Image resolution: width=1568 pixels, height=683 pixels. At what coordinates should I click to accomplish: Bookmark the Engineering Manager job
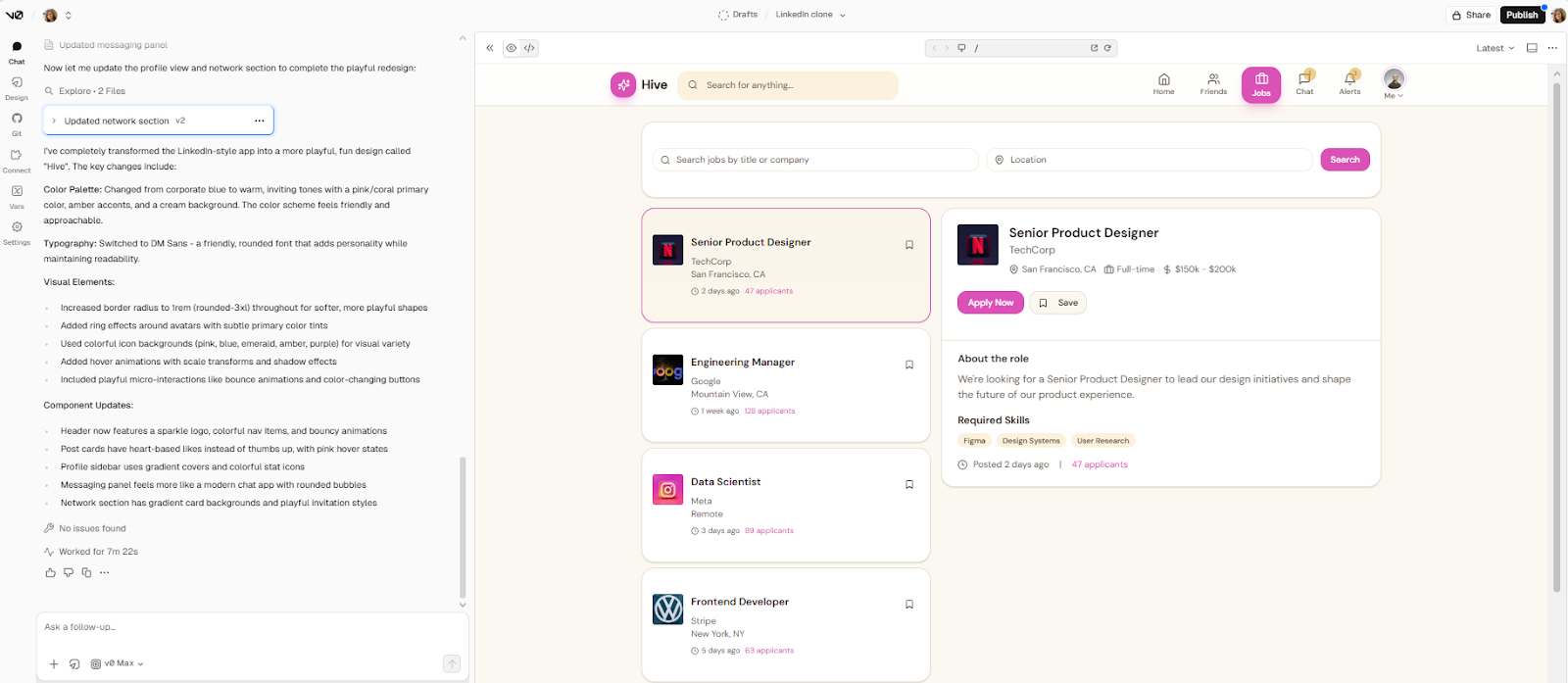(x=908, y=365)
